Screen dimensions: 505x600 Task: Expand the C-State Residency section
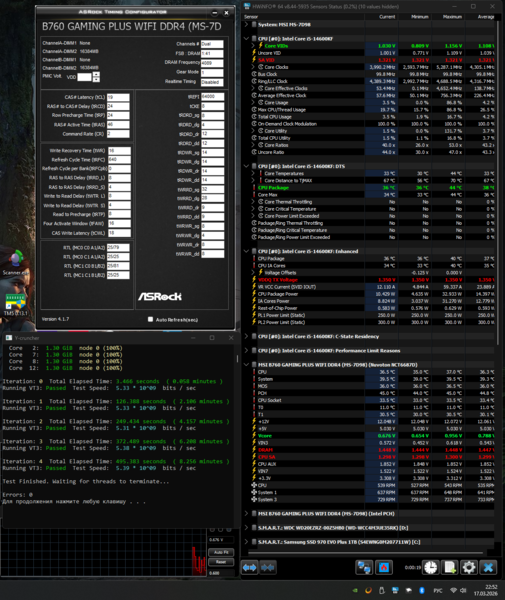click(x=246, y=336)
